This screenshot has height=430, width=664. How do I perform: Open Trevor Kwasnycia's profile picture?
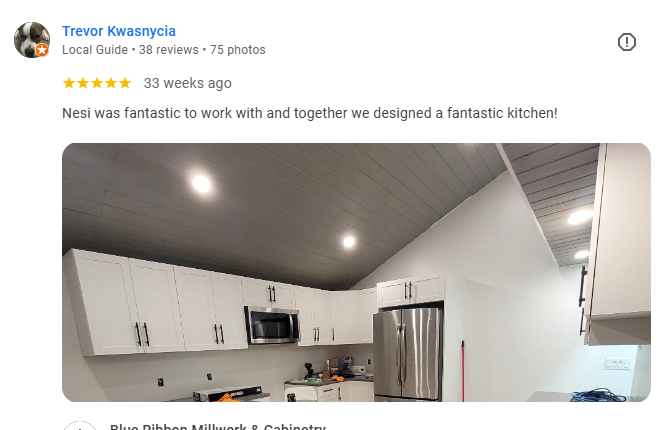[x=32, y=40]
